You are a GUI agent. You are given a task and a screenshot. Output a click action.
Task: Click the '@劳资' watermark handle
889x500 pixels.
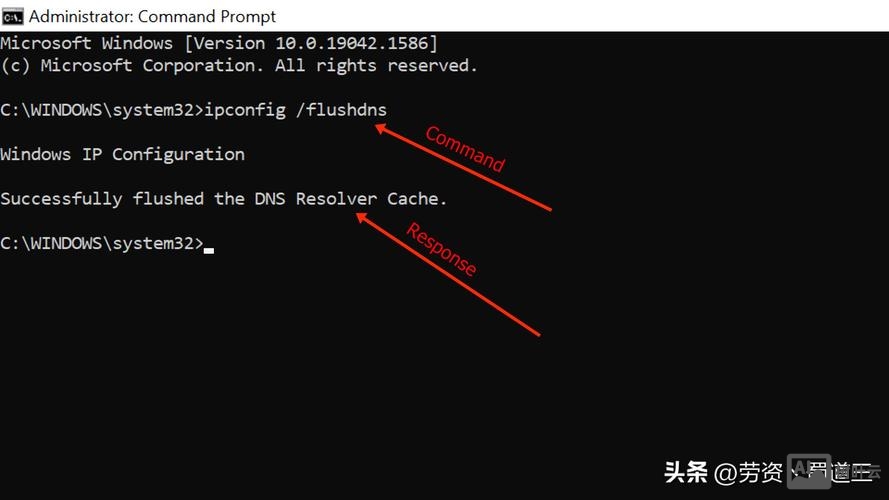click(x=748, y=472)
